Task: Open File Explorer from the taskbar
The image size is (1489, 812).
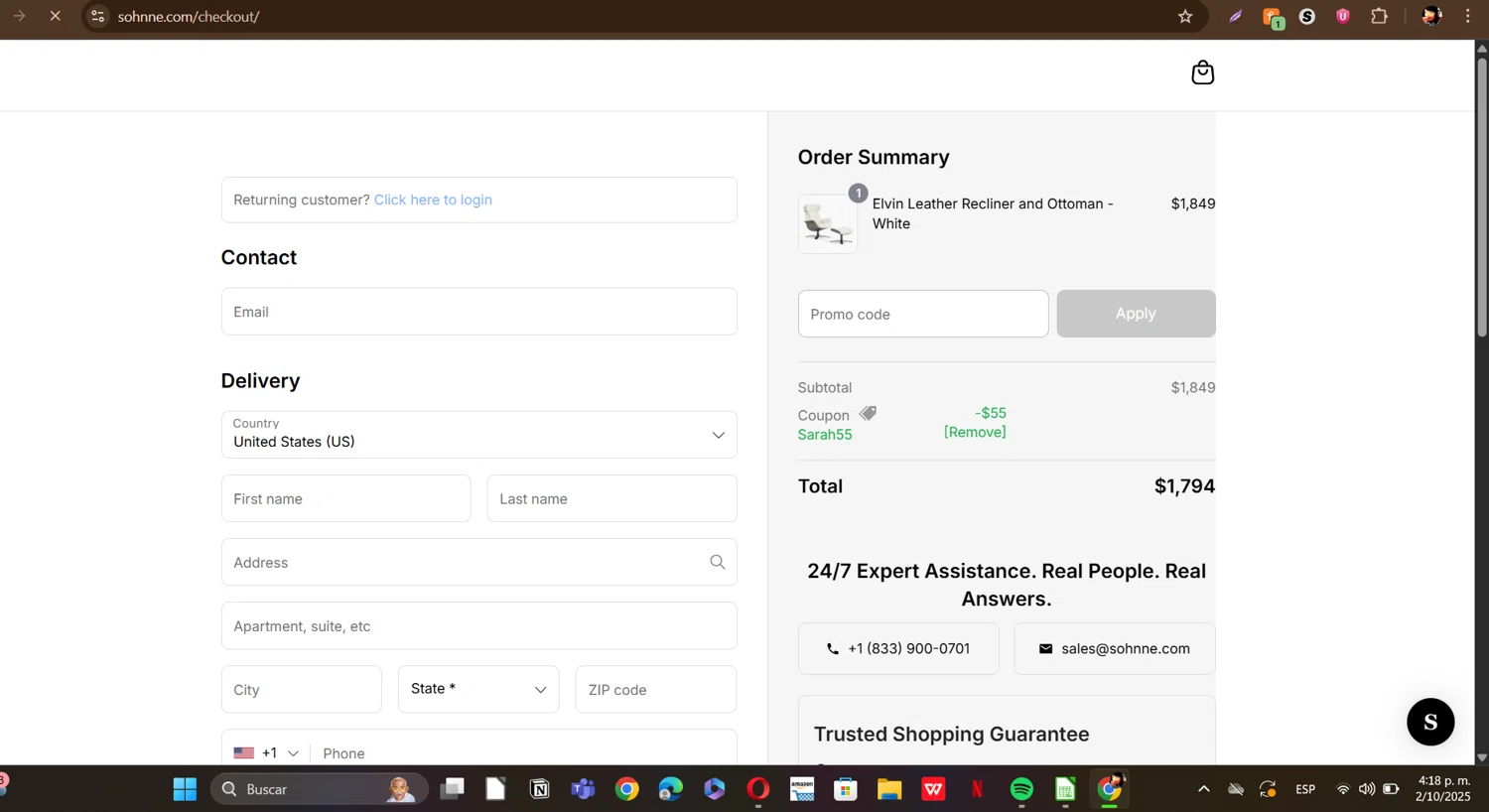Action: 889,789
